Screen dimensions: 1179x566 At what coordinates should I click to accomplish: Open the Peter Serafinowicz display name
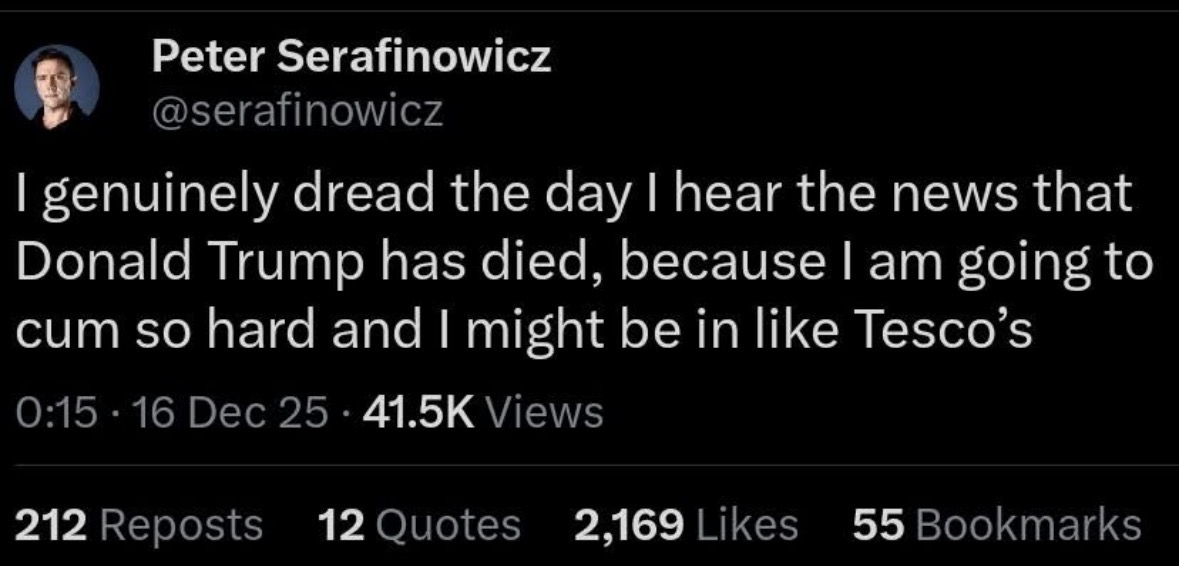tap(351, 58)
